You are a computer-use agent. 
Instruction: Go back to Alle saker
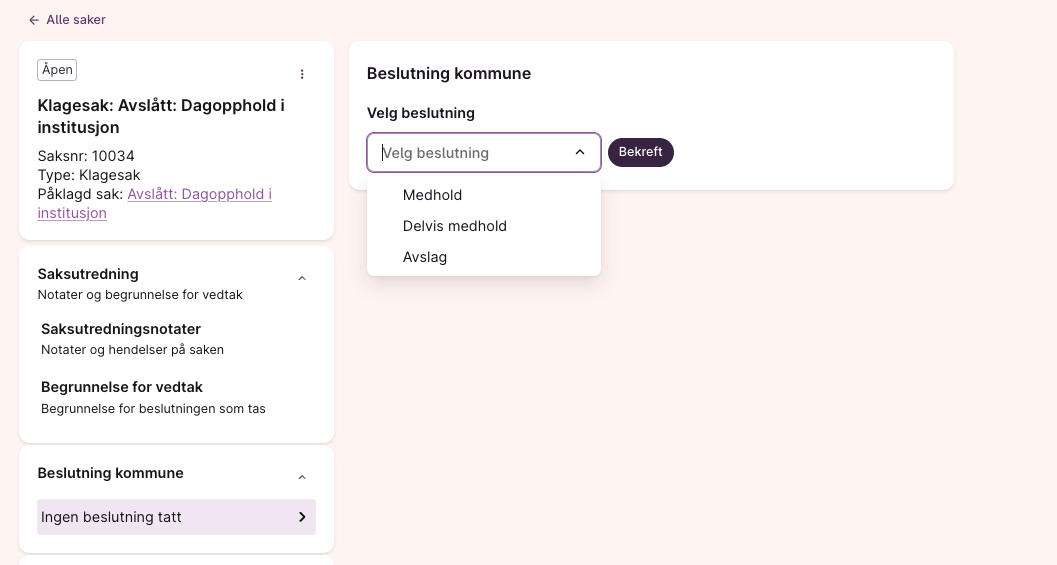coord(75,20)
